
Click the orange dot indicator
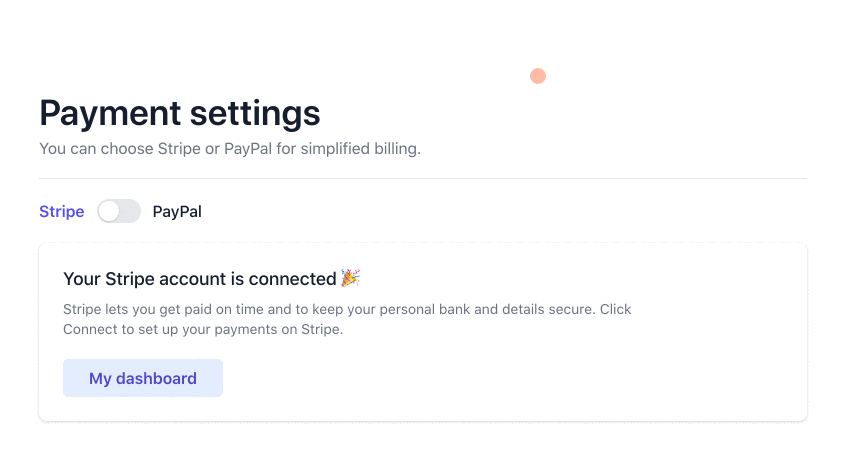pos(538,76)
